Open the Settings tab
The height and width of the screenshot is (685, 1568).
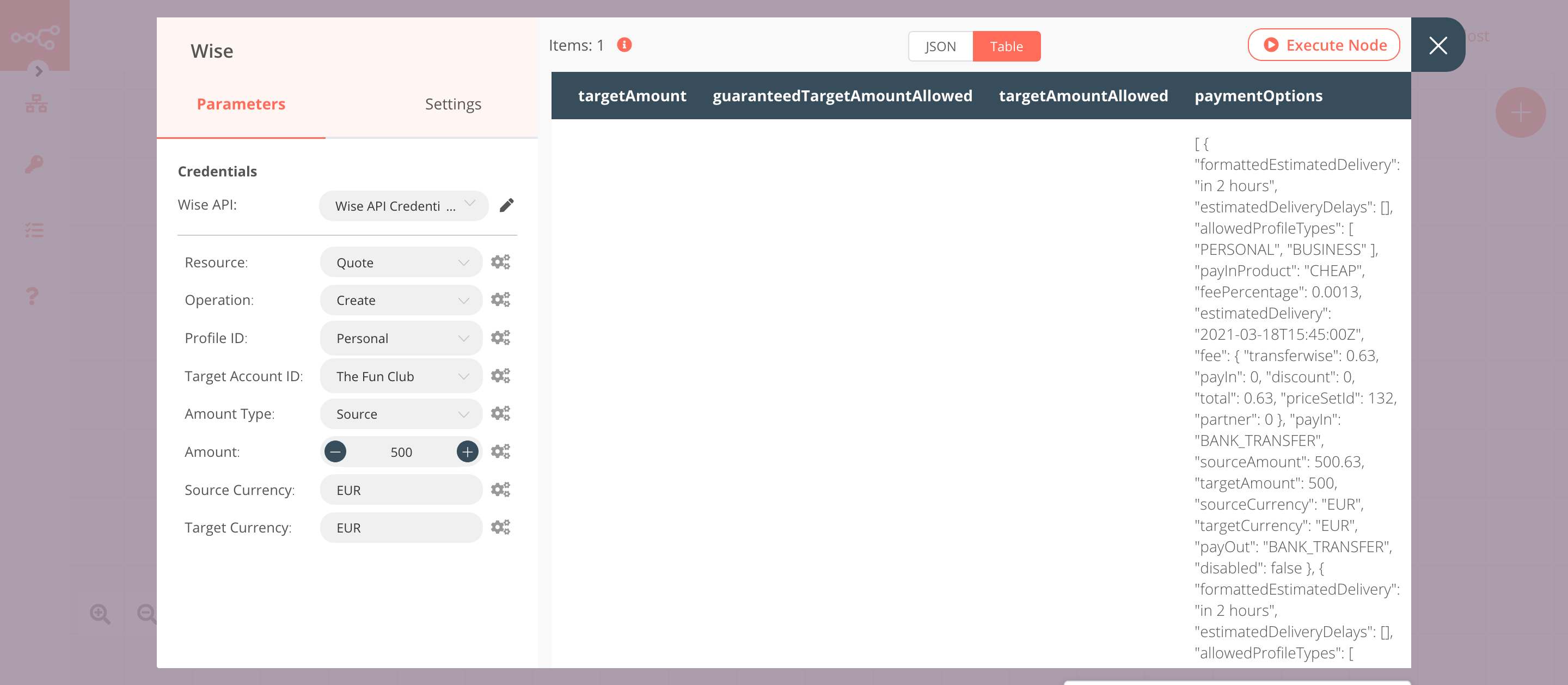[x=452, y=104]
